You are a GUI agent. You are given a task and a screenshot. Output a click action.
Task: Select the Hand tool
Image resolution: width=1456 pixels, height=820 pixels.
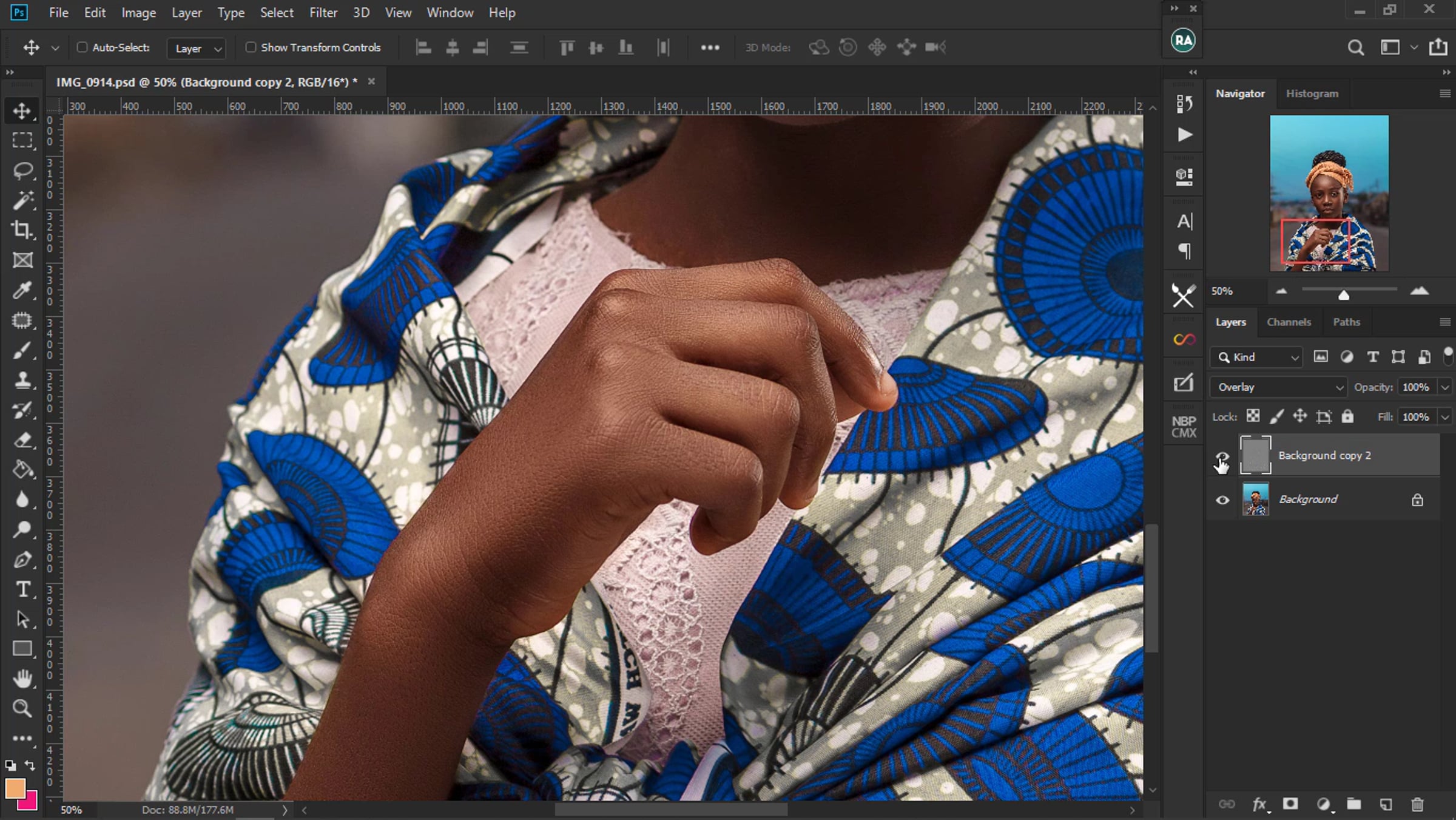coord(22,679)
